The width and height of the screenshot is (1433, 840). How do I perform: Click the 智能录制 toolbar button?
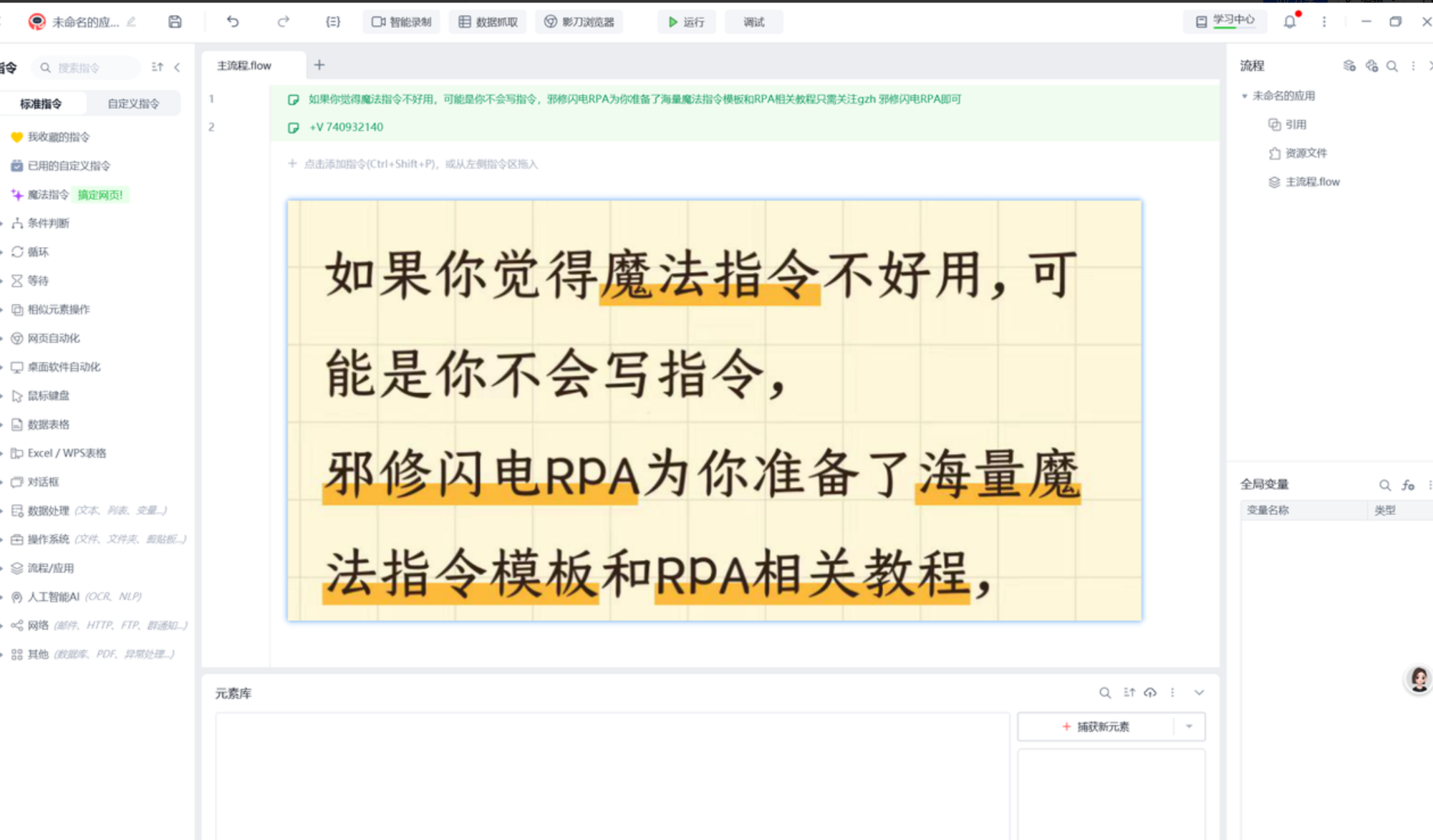401,21
